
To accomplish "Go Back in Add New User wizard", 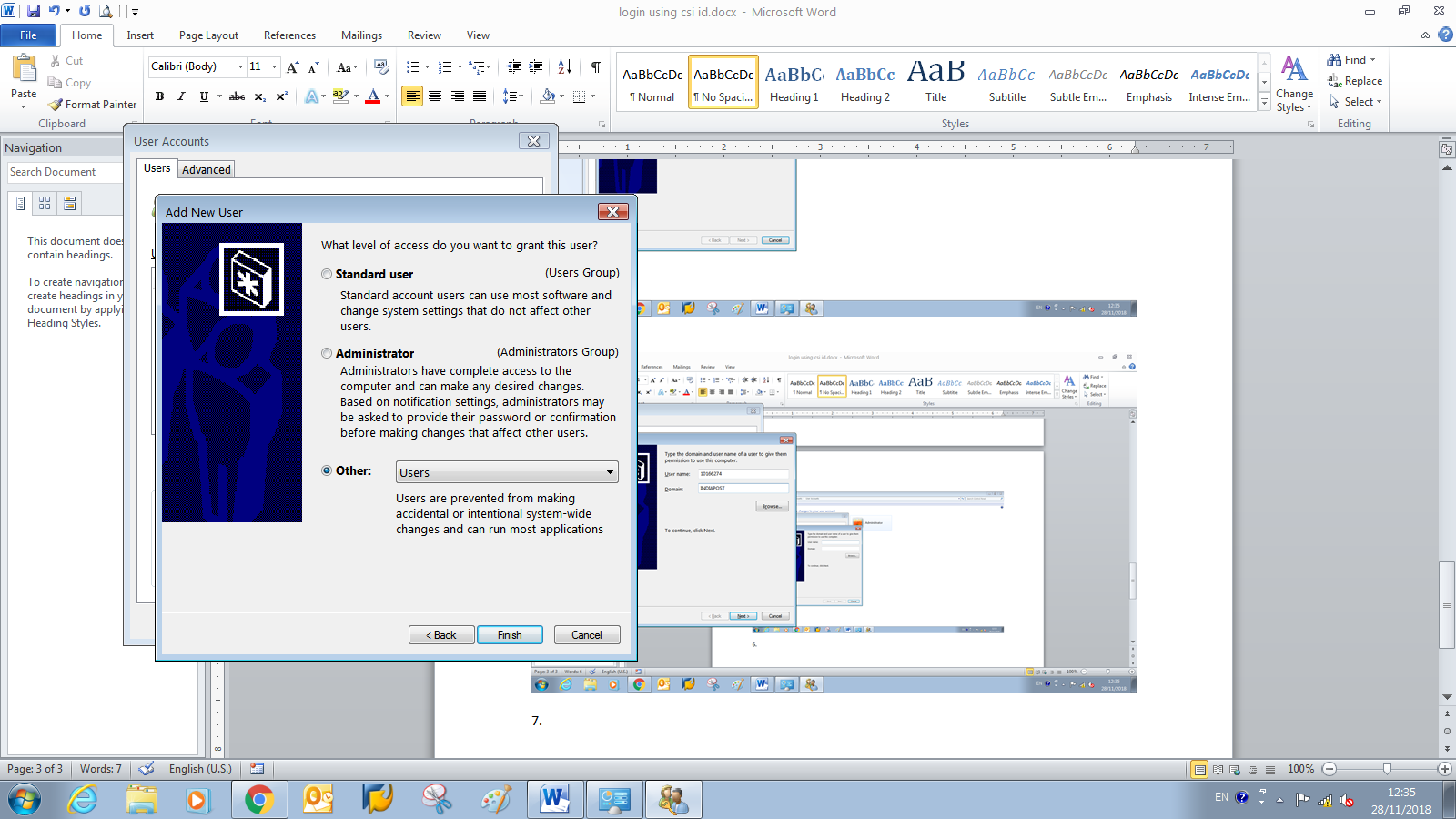I will (x=441, y=635).
